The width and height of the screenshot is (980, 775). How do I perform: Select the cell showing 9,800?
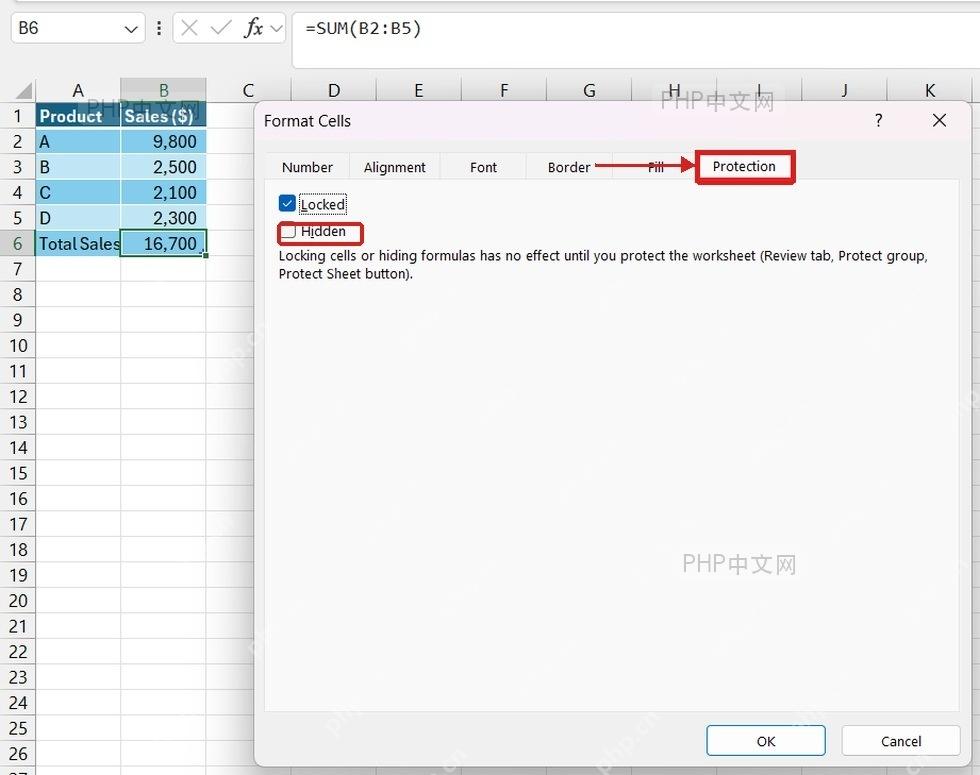pyautogui.click(x=163, y=141)
